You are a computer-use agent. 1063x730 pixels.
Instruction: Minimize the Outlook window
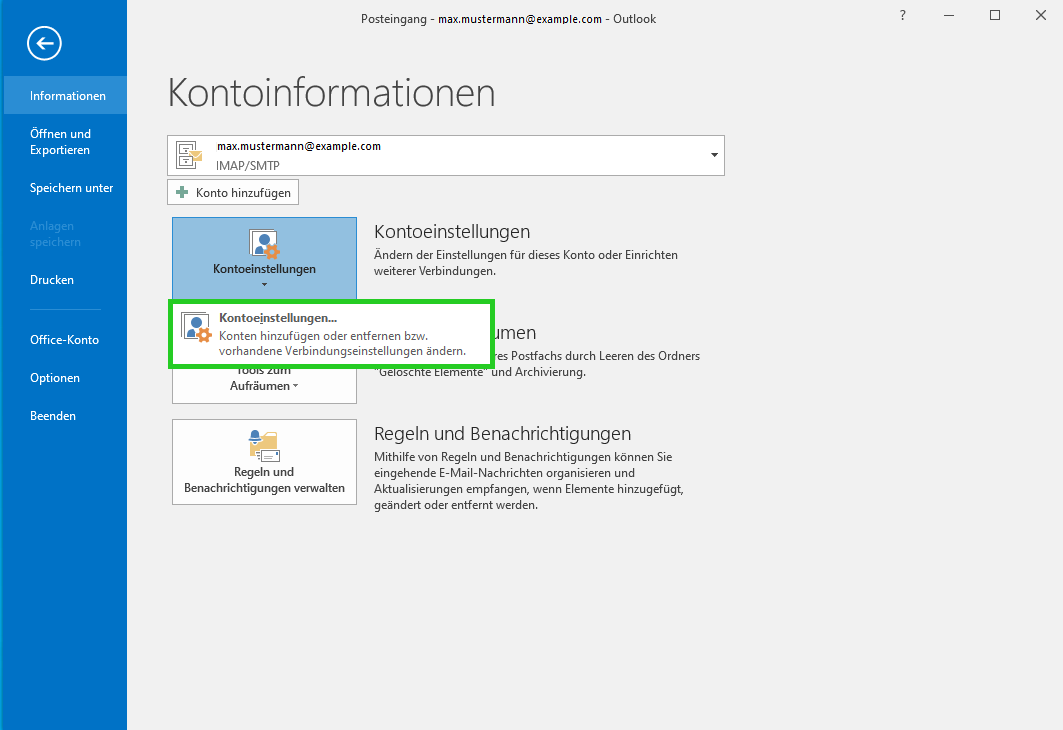[x=949, y=16]
